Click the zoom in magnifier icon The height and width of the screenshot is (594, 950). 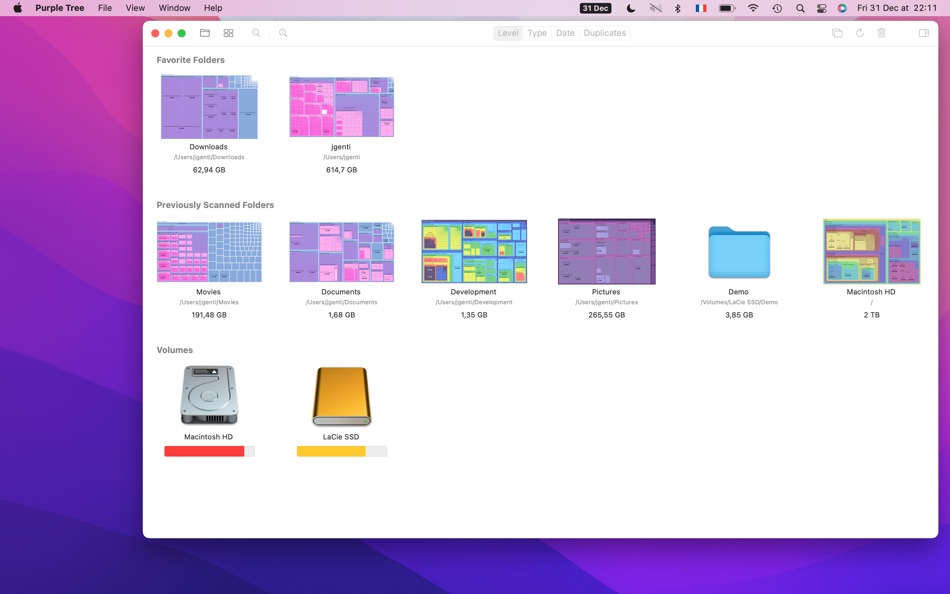(283, 33)
